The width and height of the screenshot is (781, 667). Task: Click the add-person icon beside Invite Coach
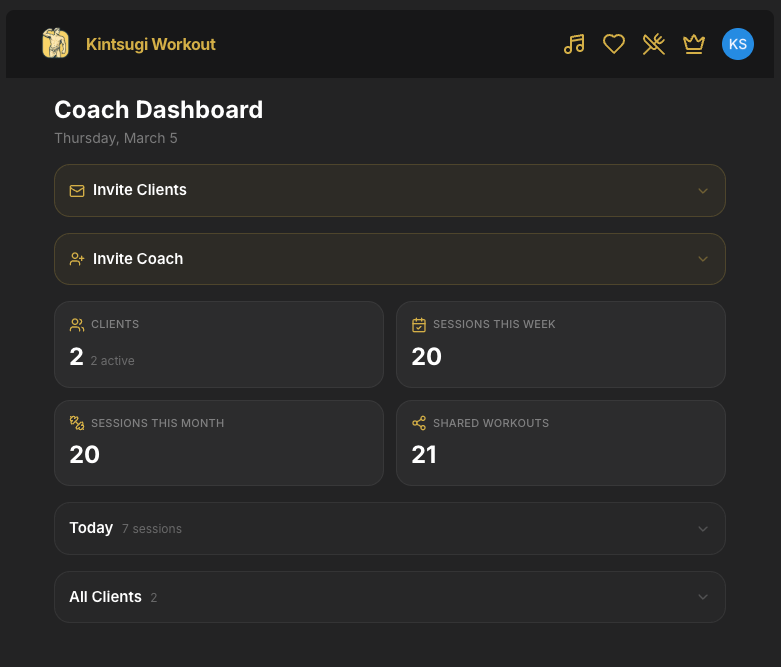point(77,259)
